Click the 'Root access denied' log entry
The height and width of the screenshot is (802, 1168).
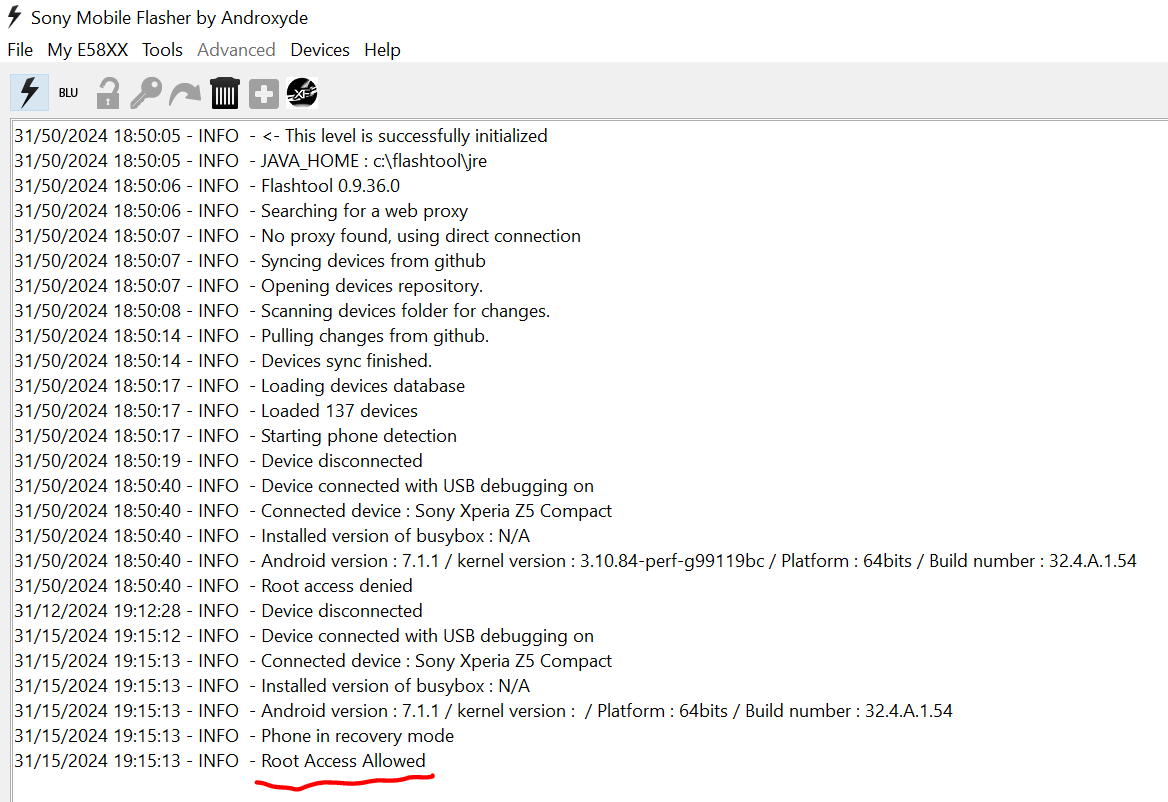pos(336,586)
